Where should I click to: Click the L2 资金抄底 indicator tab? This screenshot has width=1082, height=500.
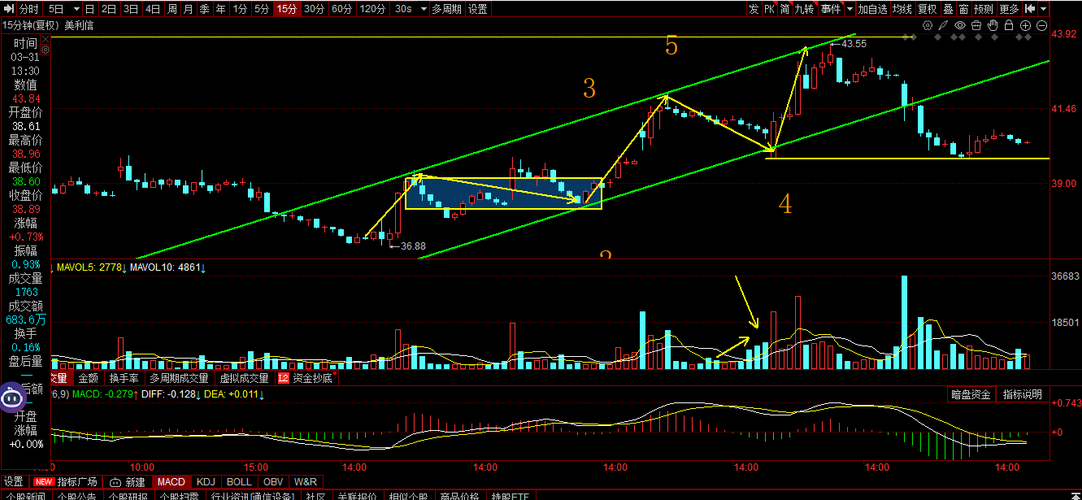[x=307, y=378]
